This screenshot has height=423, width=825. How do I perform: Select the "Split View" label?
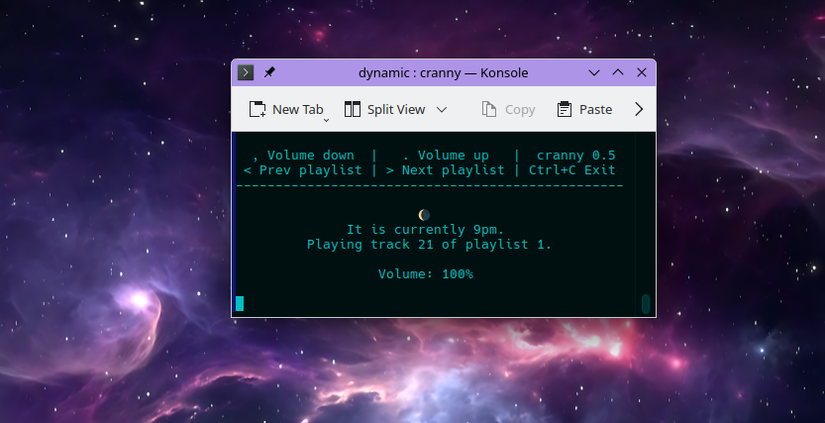[396, 109]
